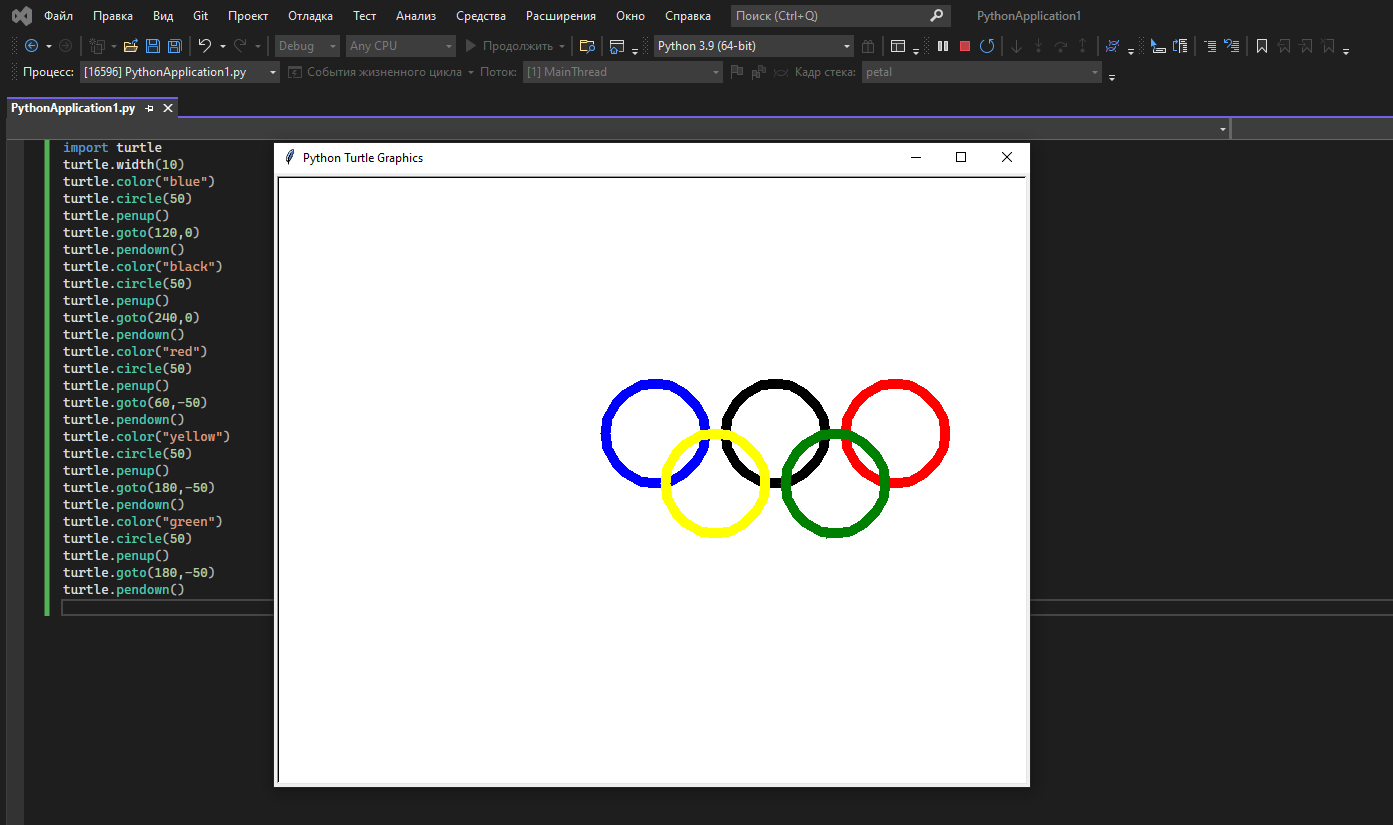Close the PythonApplication1.py tab
Viewport: 1393px width, 825px height.
point(168,108)
